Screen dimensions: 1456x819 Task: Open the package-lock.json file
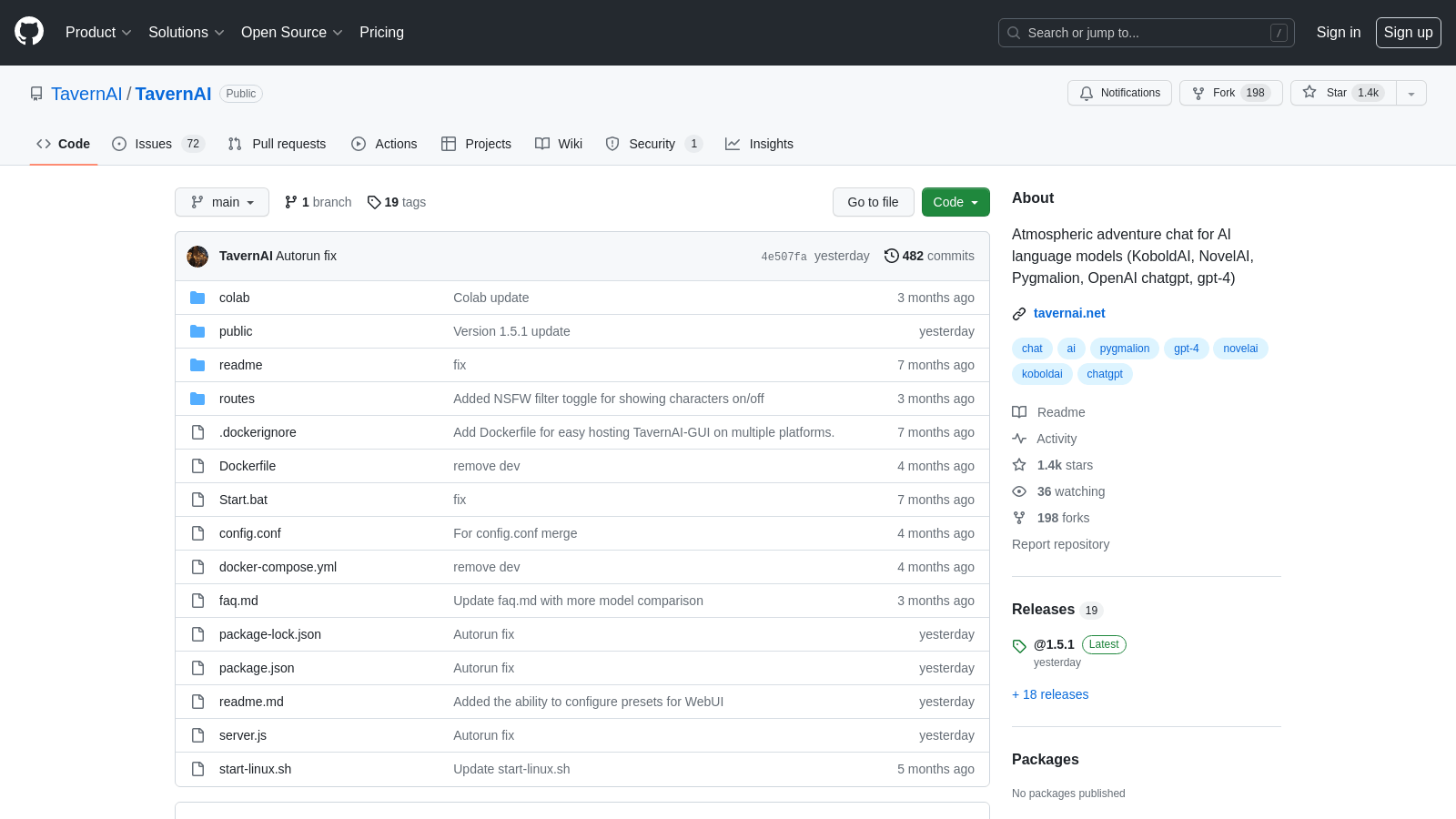(270, 634)
